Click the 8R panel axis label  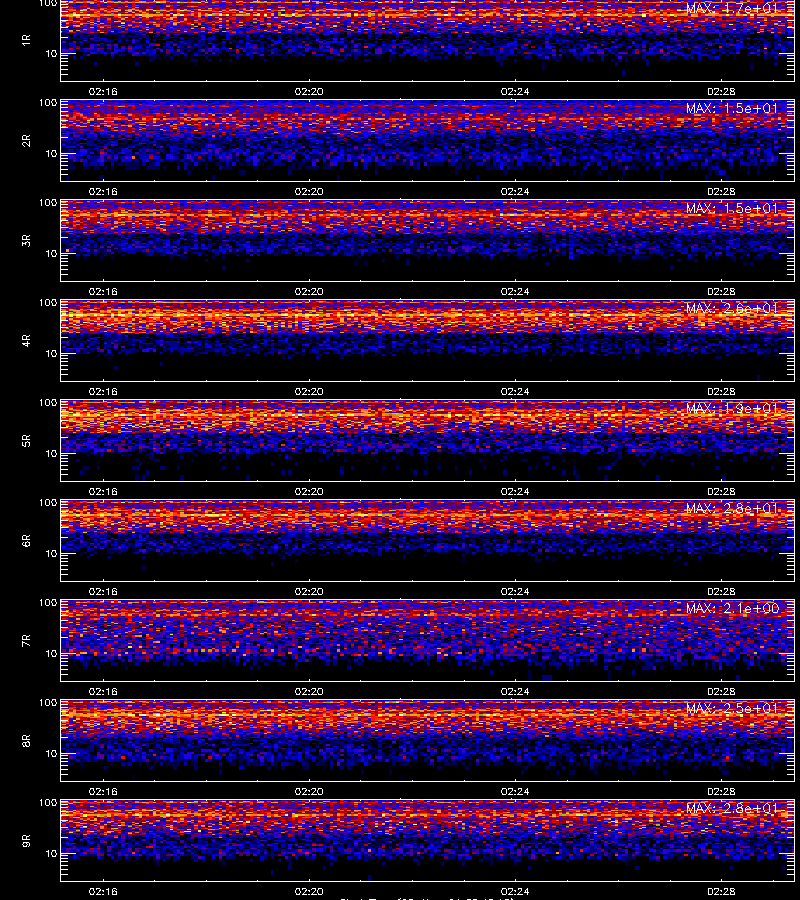click(x=26, y=740)
